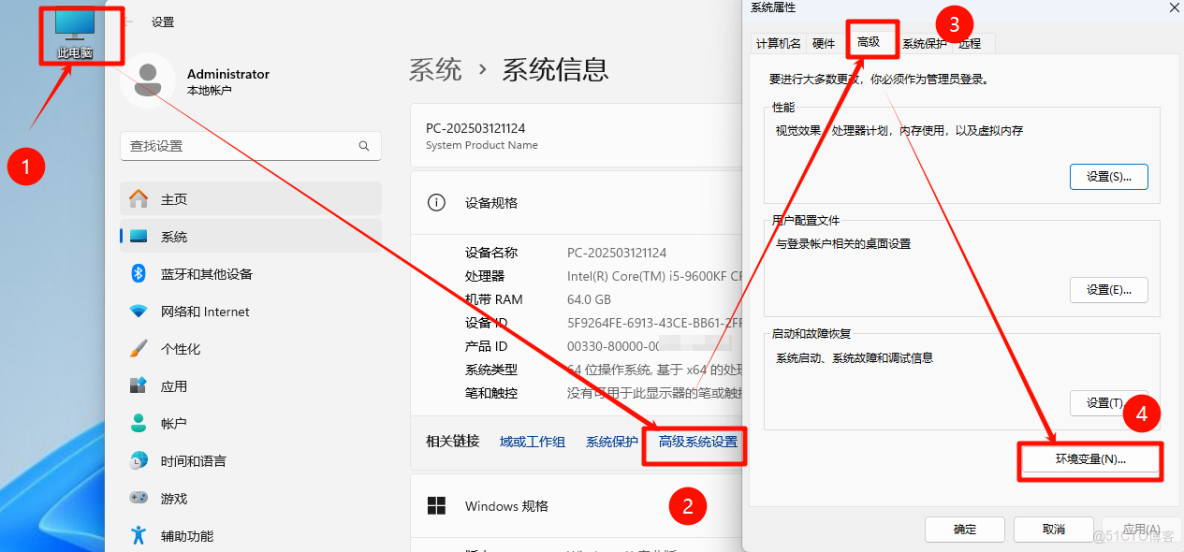Open 游戏 settings
This screenshot has height=552, width=1184.
[251, 498]
